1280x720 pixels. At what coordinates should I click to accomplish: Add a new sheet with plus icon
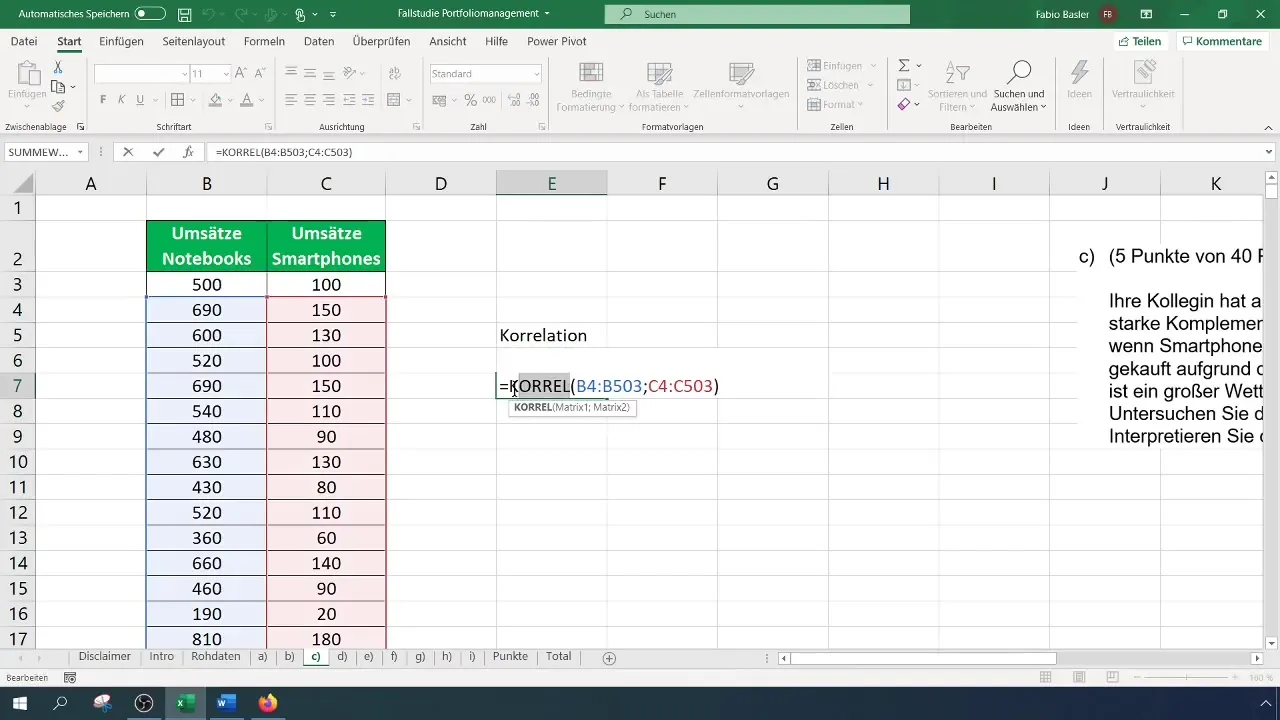click(609, 658)
